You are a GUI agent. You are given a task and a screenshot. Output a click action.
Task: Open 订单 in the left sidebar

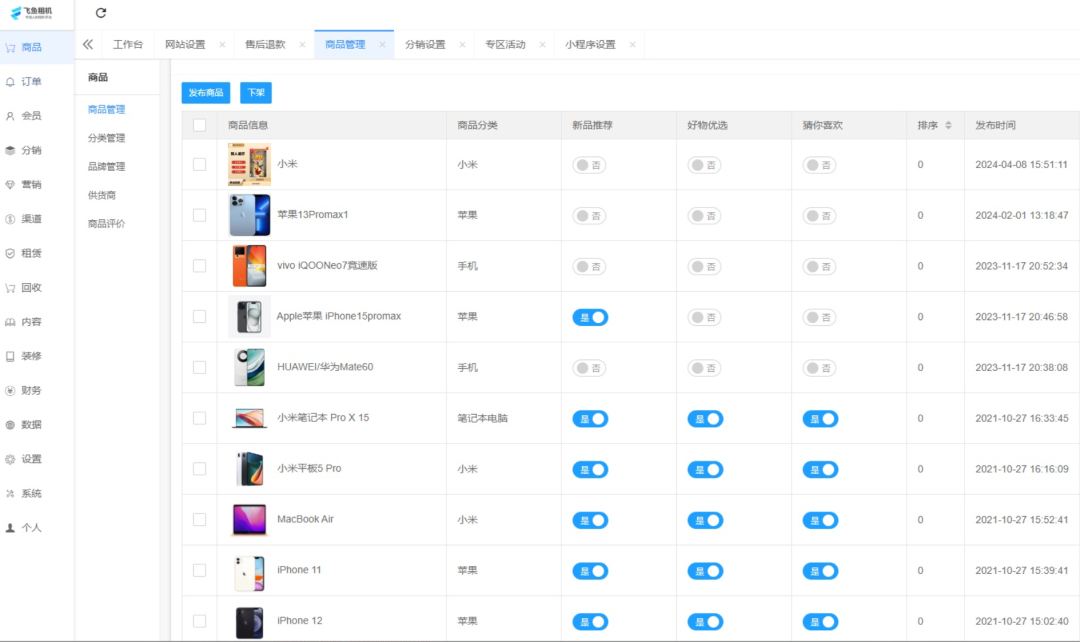pos(31,82)
